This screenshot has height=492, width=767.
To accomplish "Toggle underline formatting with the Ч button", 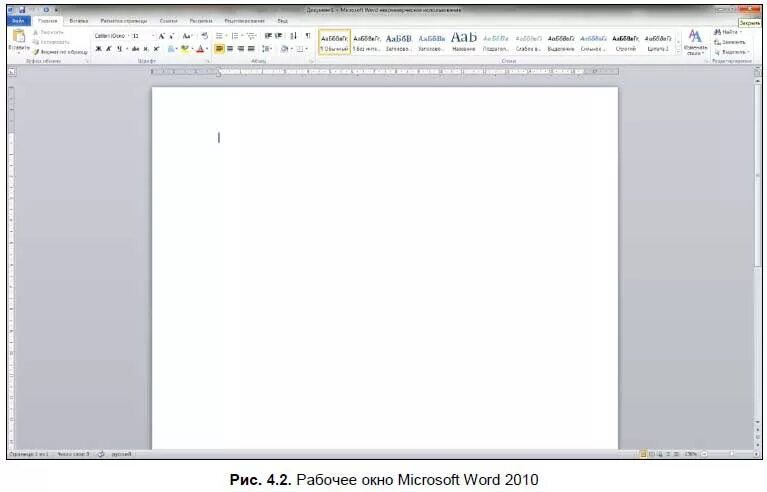I will coord(119,49).
